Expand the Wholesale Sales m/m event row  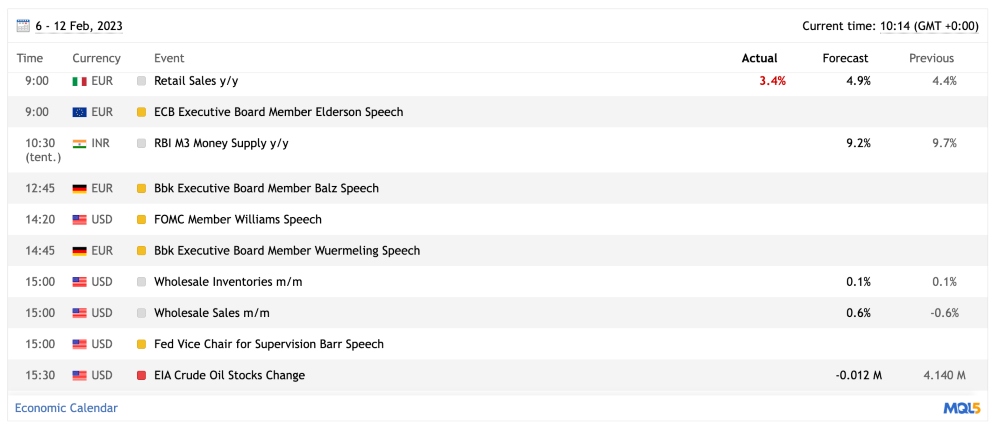coord(211,313)
